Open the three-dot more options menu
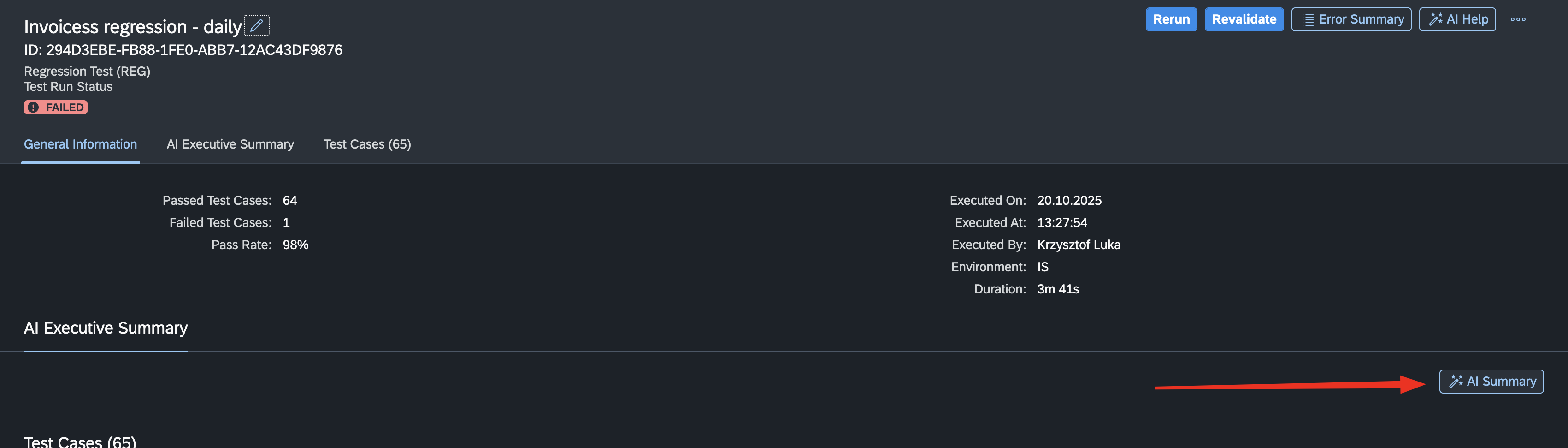Screen dimensions: 1568x448 (x=1517, y=19)
